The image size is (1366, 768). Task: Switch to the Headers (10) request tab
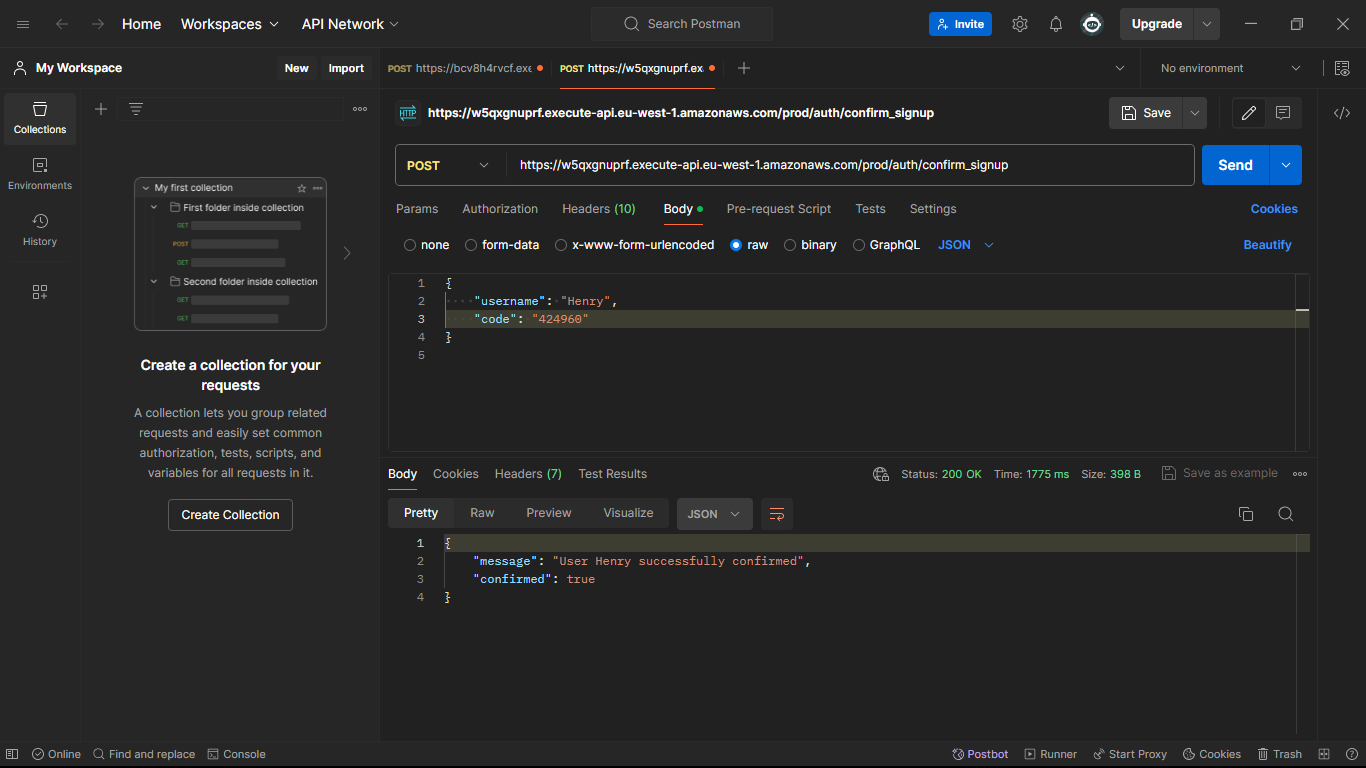point(599,209)
